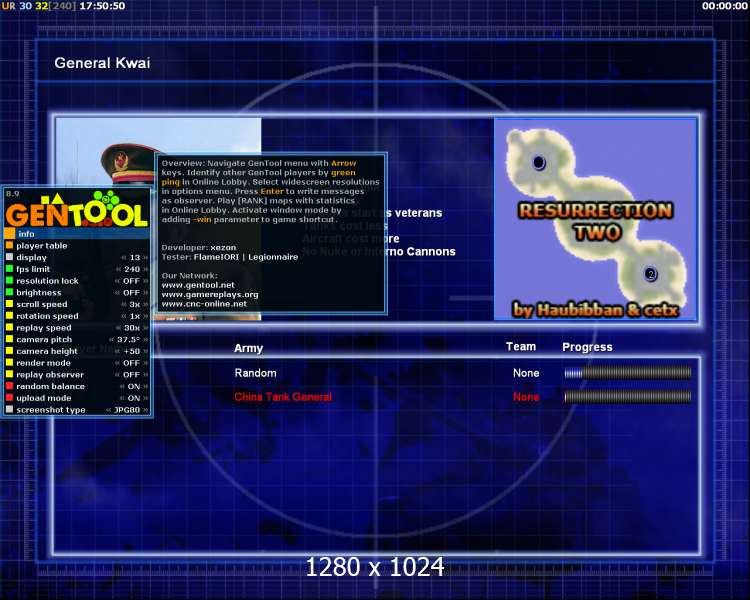Screen dimensions: 750x600
Task: Click the yellow square beside replay speed
Action: pyautogui.click(x=9, y=328)
